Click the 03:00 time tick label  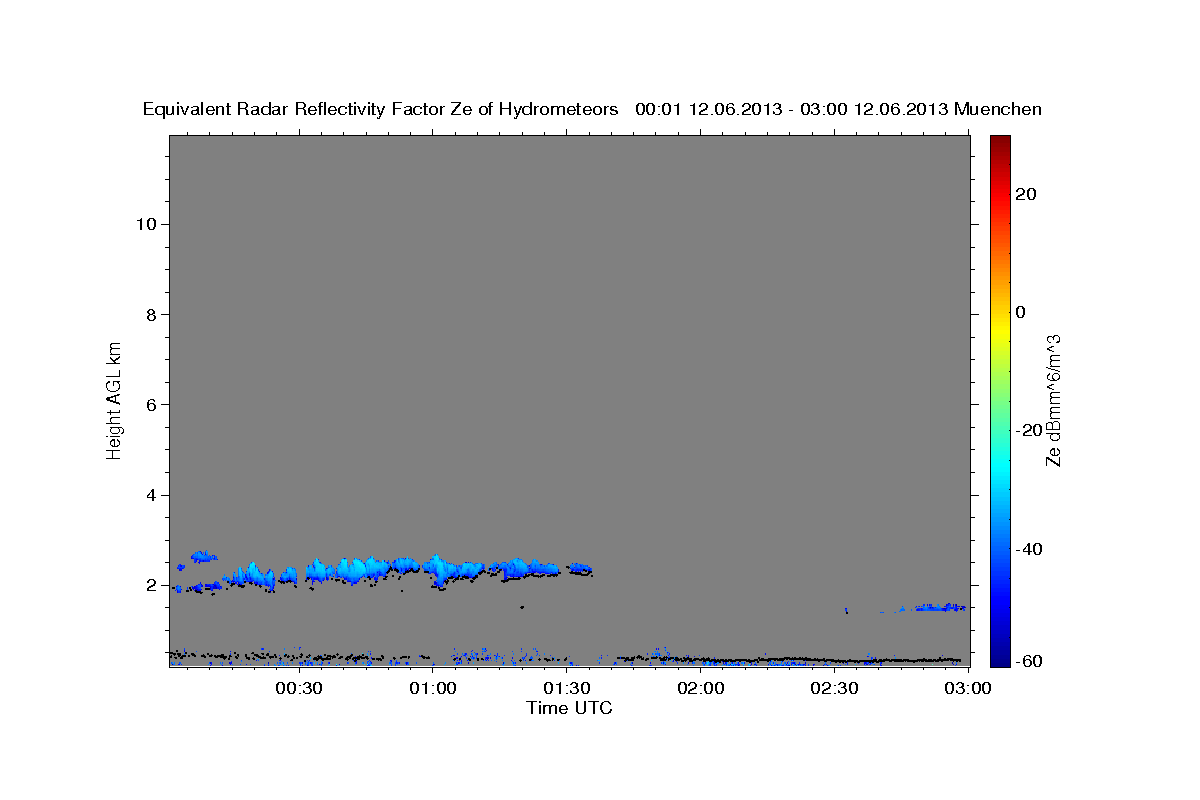click(968, 688)
